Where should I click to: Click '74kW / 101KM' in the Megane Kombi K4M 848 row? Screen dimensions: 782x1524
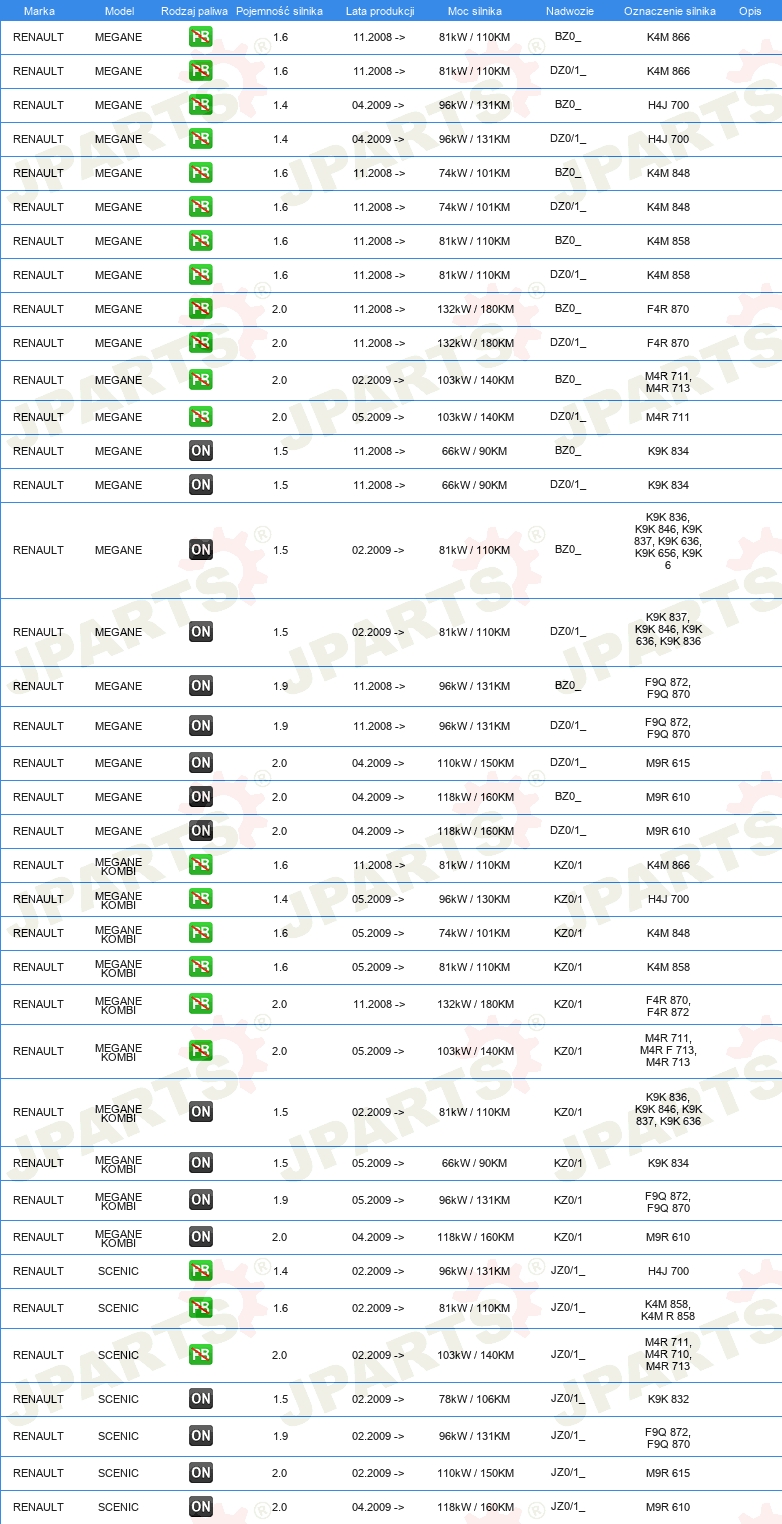tap(475, 933)
